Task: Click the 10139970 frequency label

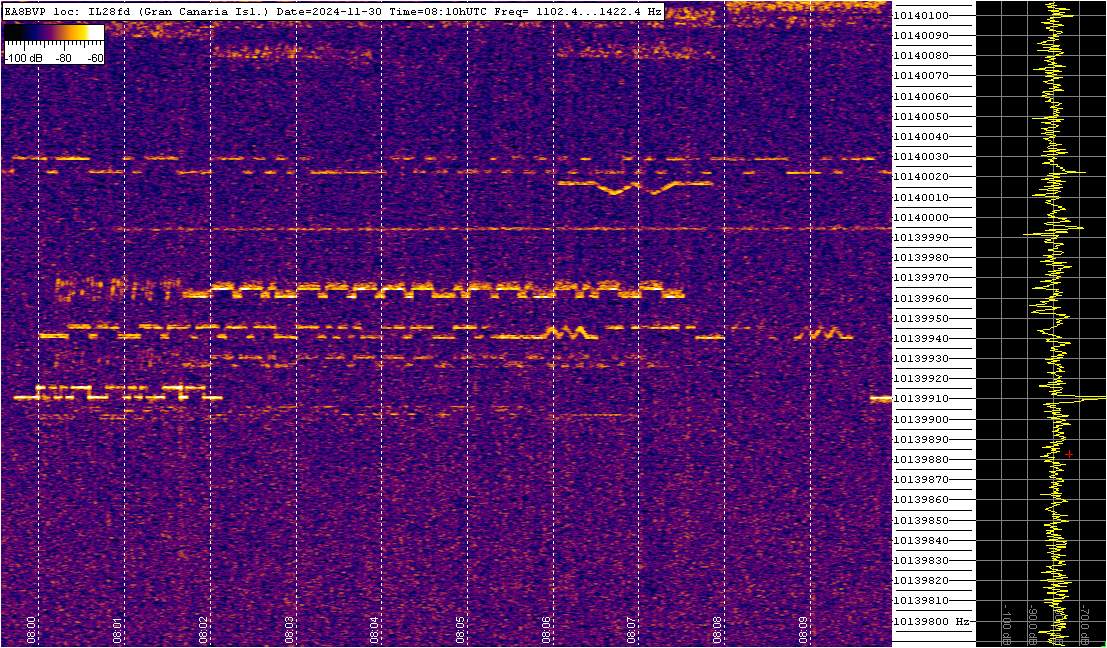Action: click(921, 278)
